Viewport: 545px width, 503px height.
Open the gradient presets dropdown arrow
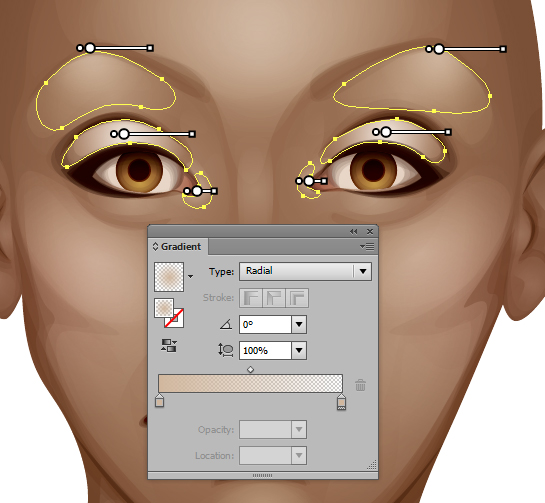coord(190,277)
